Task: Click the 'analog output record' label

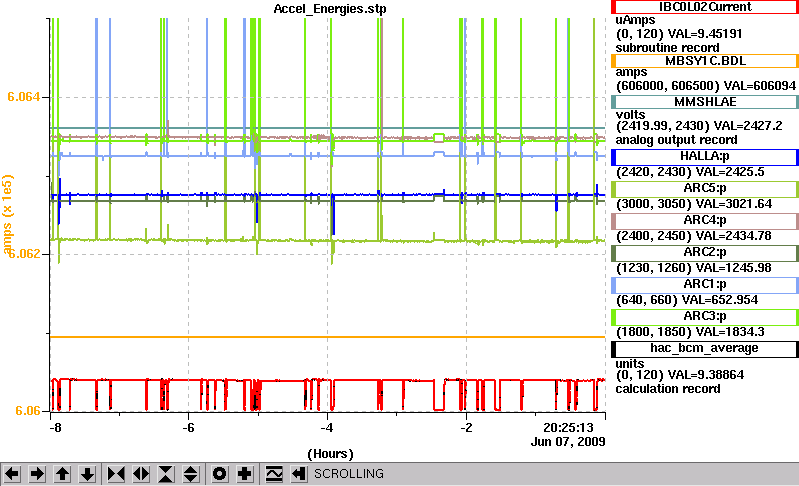Action: pyautogui.click(x=676, y=140)
